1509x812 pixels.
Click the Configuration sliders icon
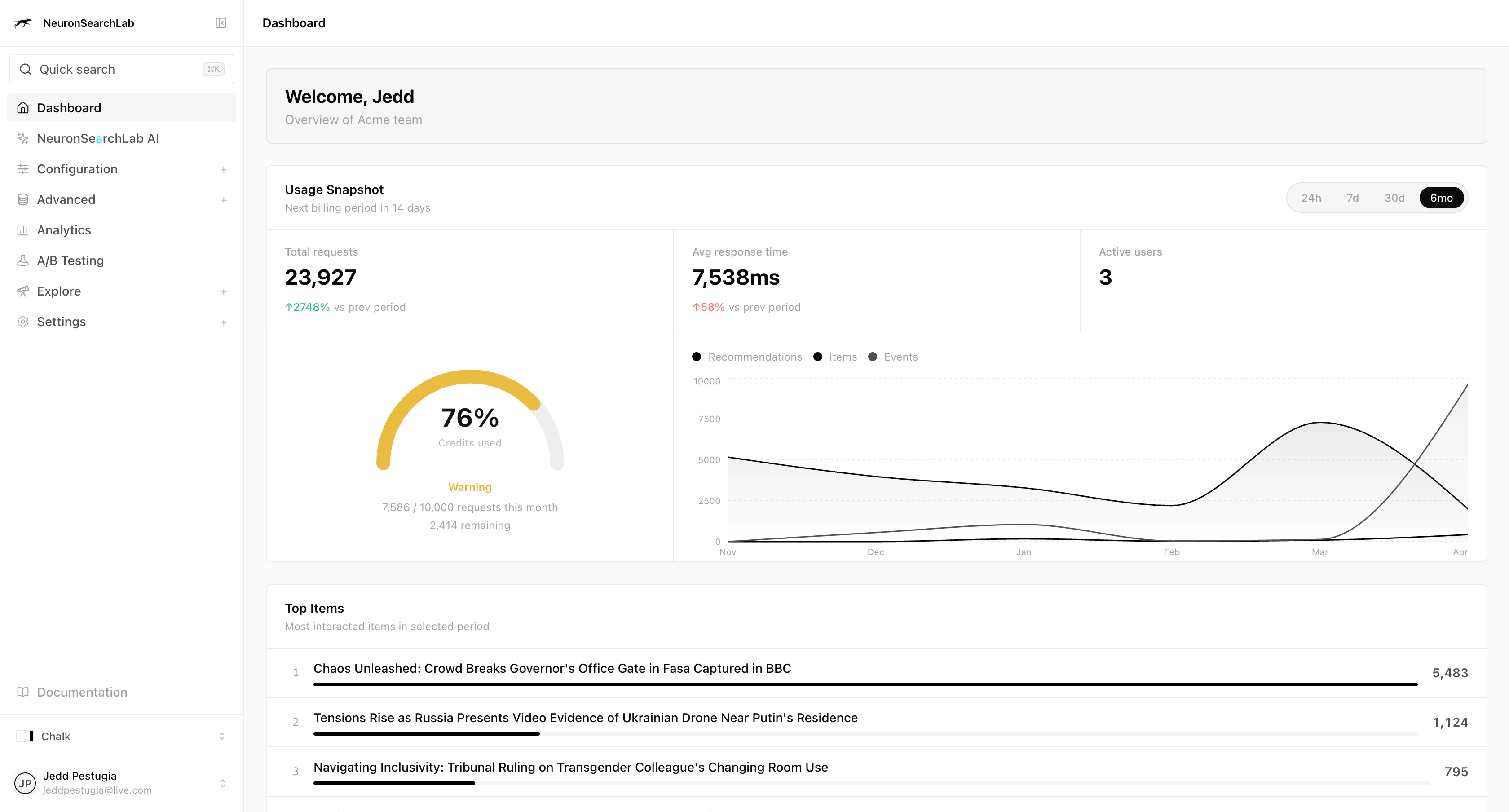click(23, 169)
